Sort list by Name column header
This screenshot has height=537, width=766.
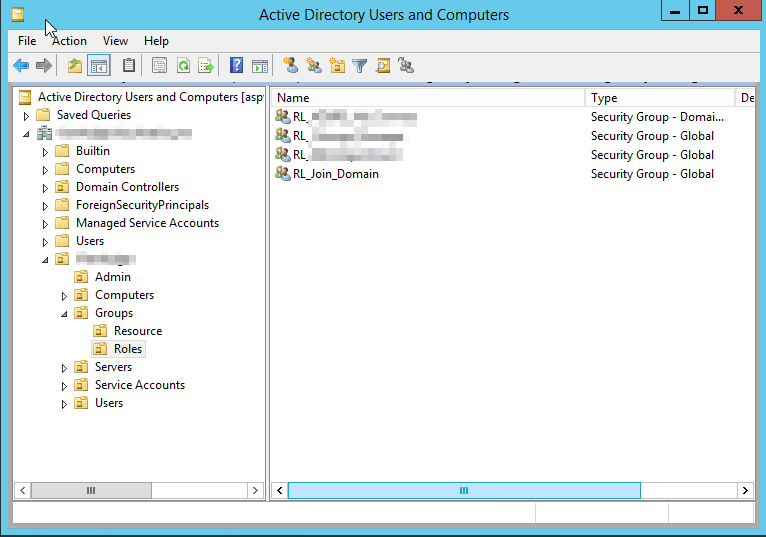[427, 98]
